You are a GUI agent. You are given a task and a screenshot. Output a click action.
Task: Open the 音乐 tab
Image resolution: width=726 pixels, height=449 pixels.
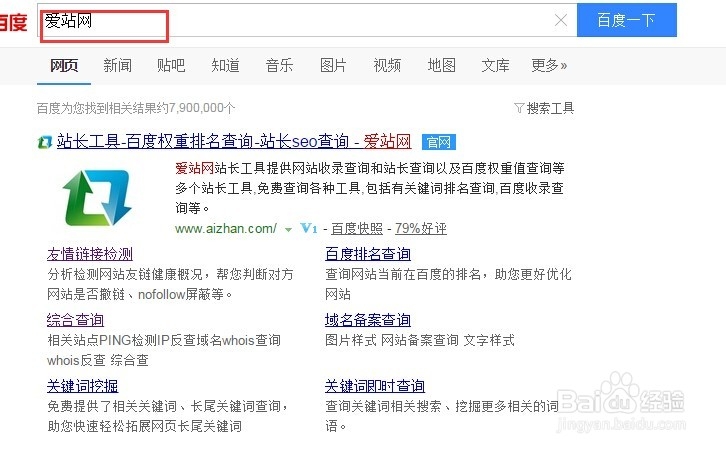click(x=279, y=65)
